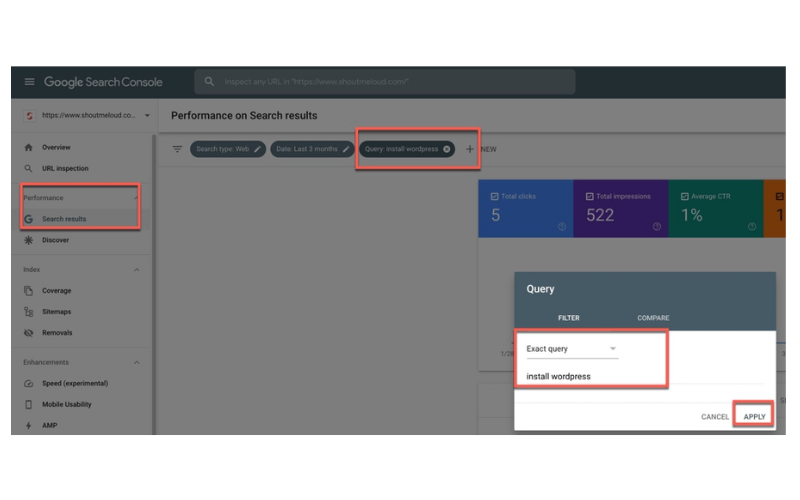Open Coverage in the sidebar
800x500 pixels.
point(56,290)
